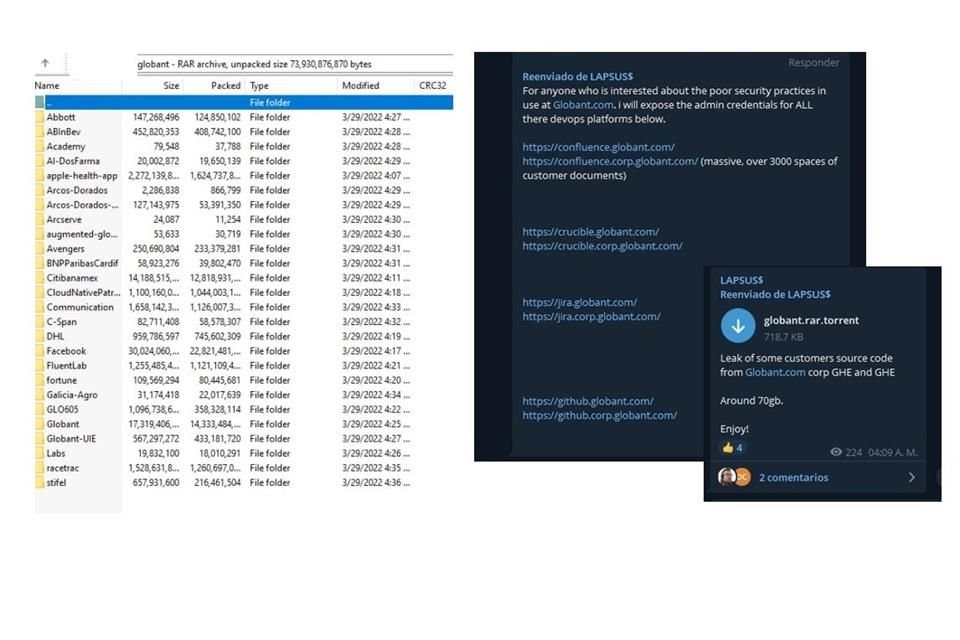This screenshot has height=640, width=960.
Task: Click the up-directory arrow icon
Action: coord(45,63)
